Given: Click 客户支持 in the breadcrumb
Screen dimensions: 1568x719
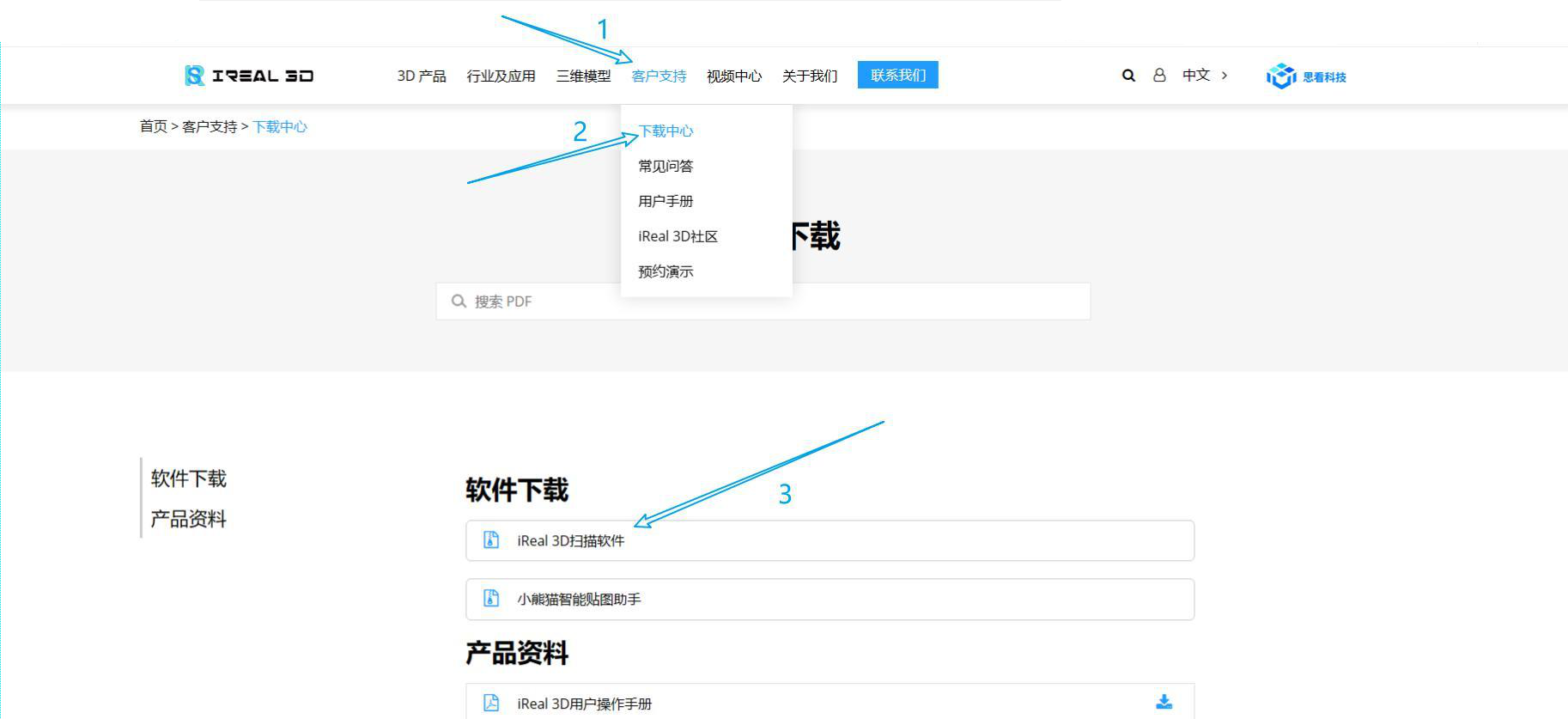Looking at the screenshot, I should pos(210,126).
